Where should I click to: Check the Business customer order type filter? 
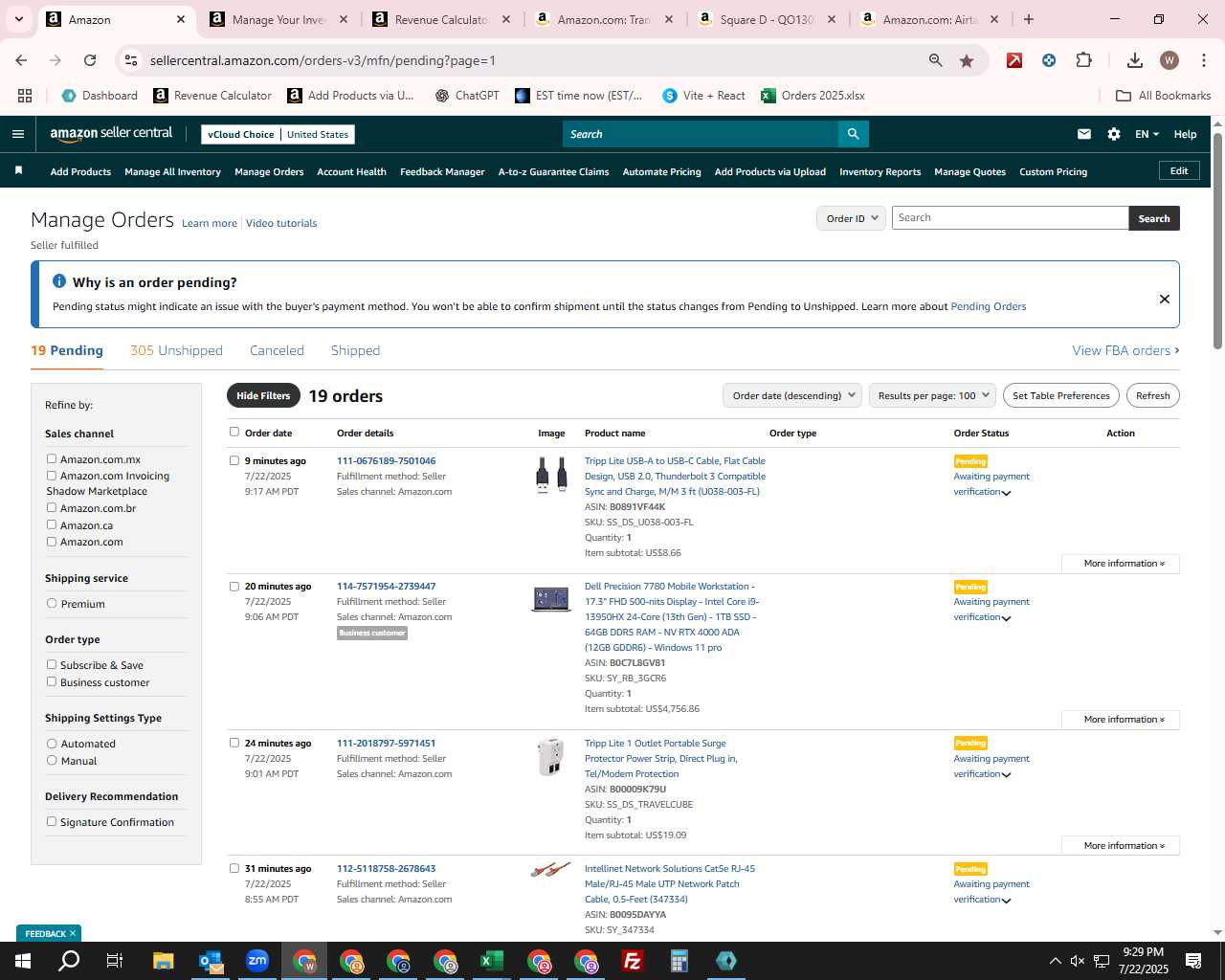52,681
